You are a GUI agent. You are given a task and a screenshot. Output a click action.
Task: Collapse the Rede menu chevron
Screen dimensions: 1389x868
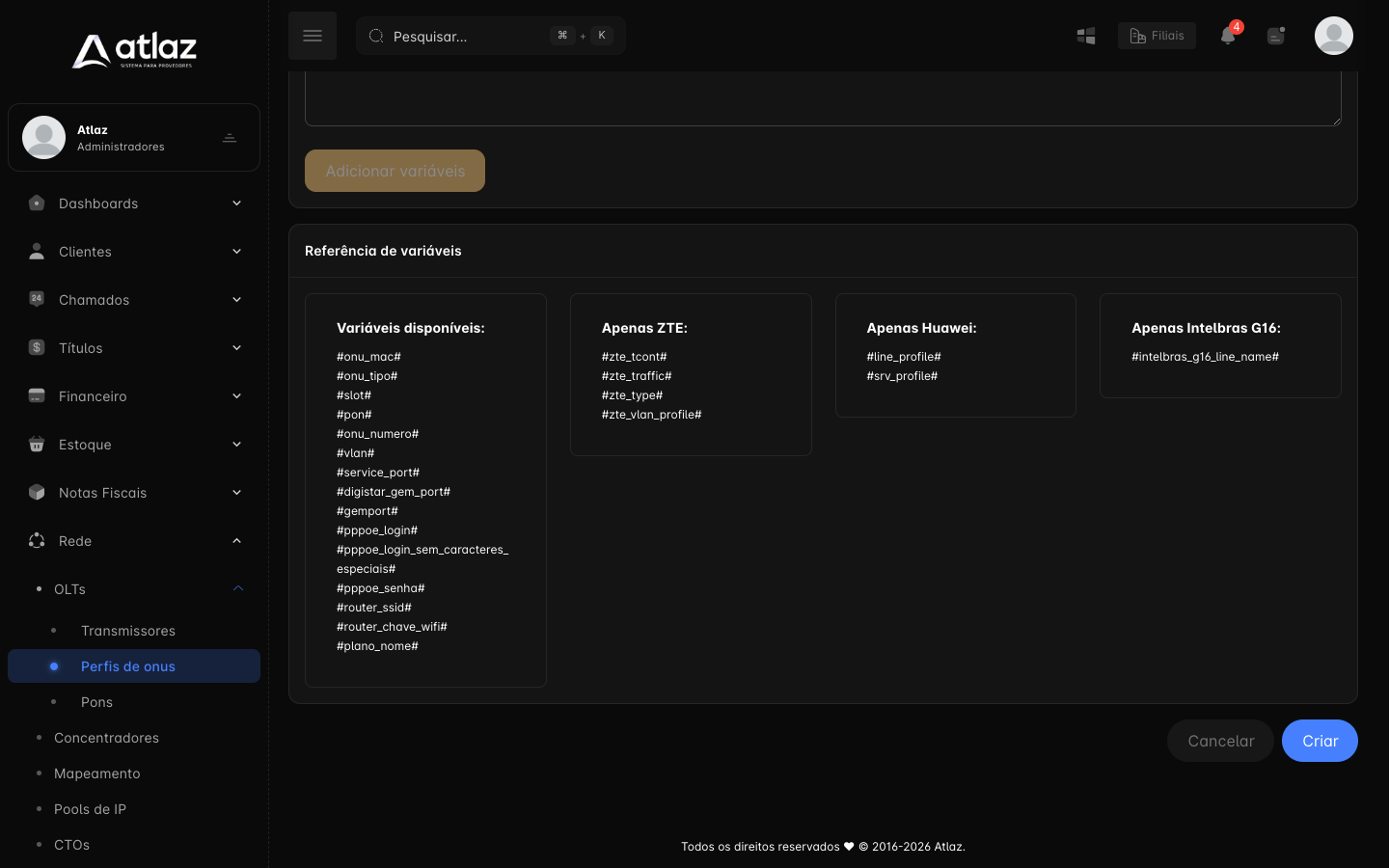236,541
